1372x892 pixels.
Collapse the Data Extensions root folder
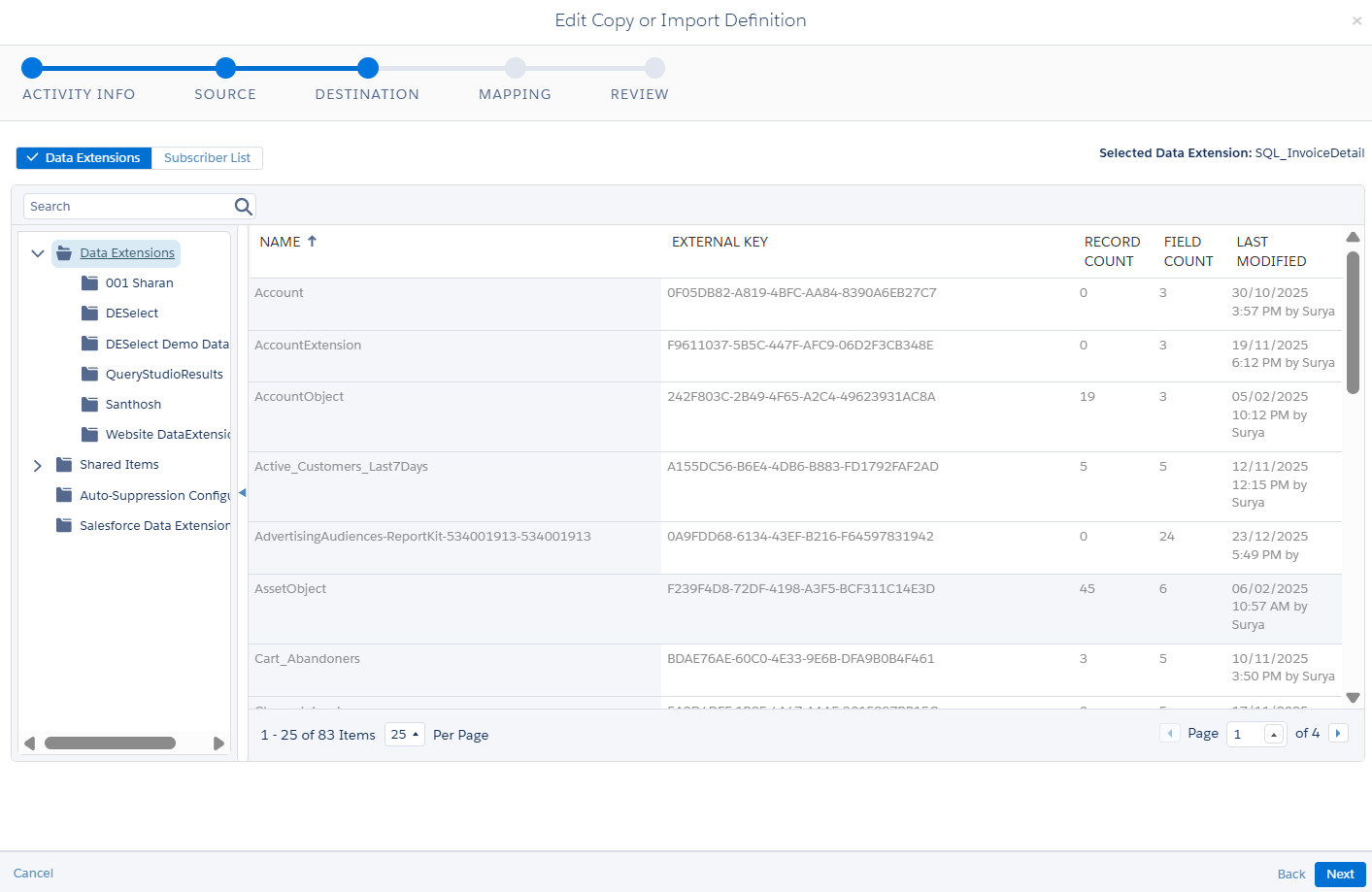point(38,253)
